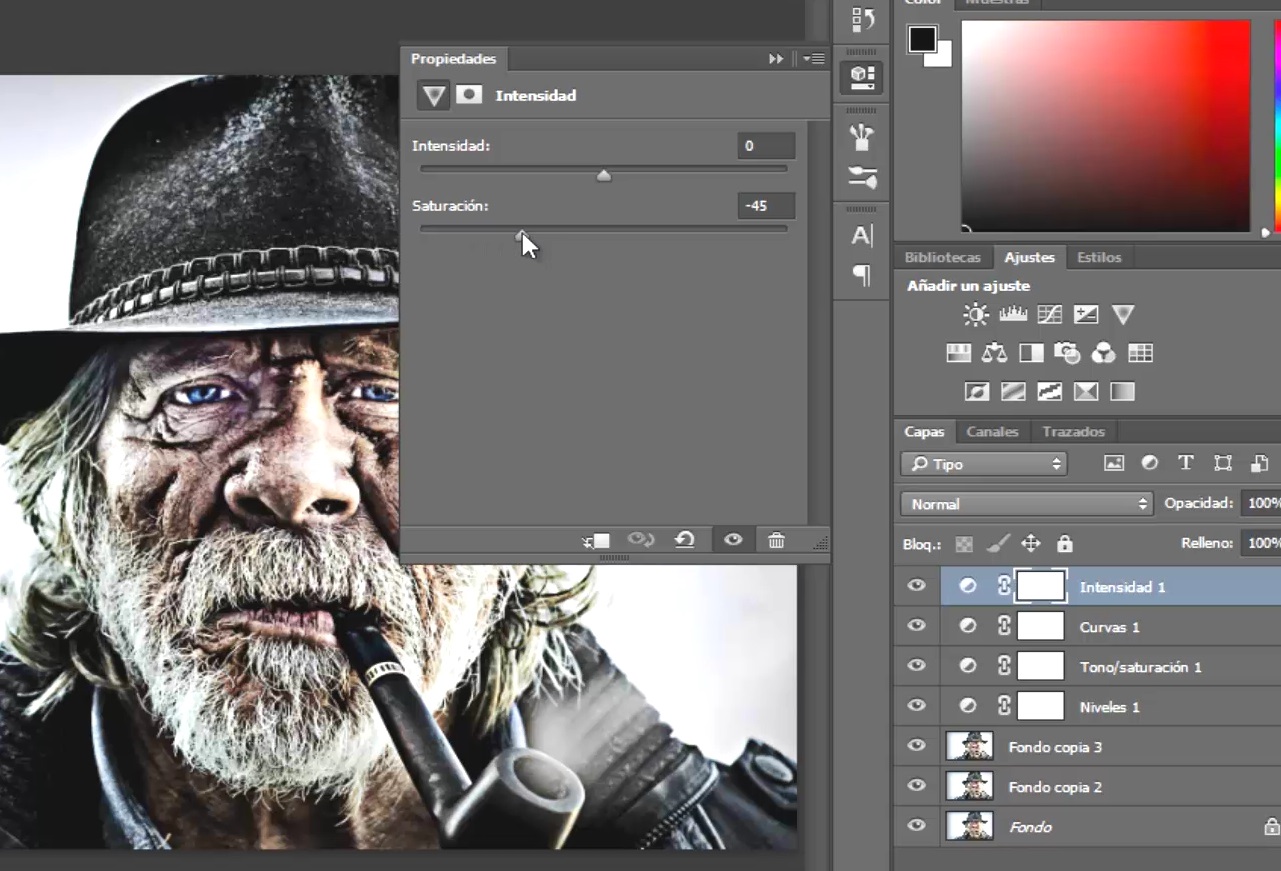The image size is (1281, 871).
Task: Filter layers by pixel layers
Action: pyautogui.click(x=1114, y=463)
